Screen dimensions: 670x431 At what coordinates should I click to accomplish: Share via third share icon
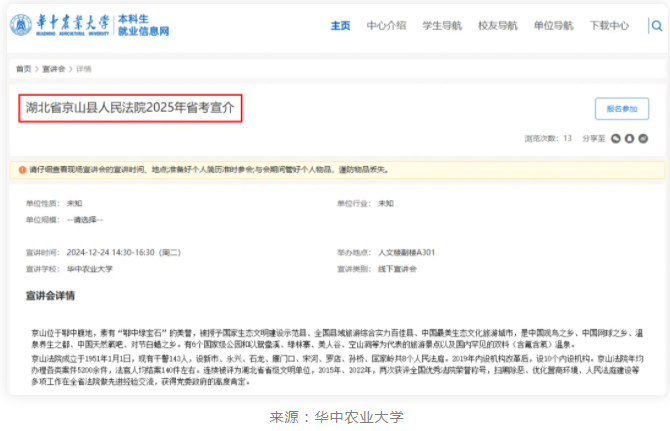643,138
